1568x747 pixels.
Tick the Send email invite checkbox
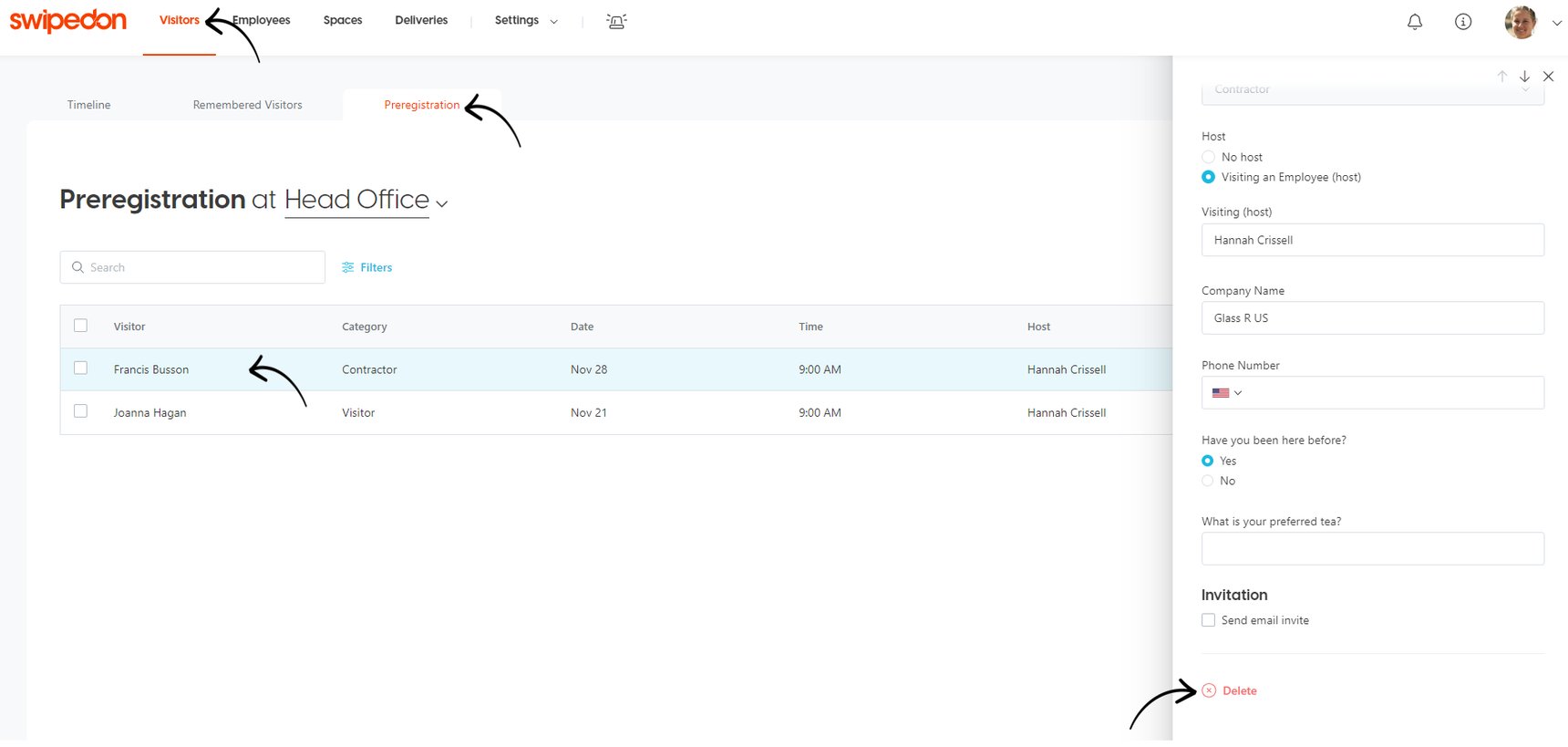pos(1209,620)
